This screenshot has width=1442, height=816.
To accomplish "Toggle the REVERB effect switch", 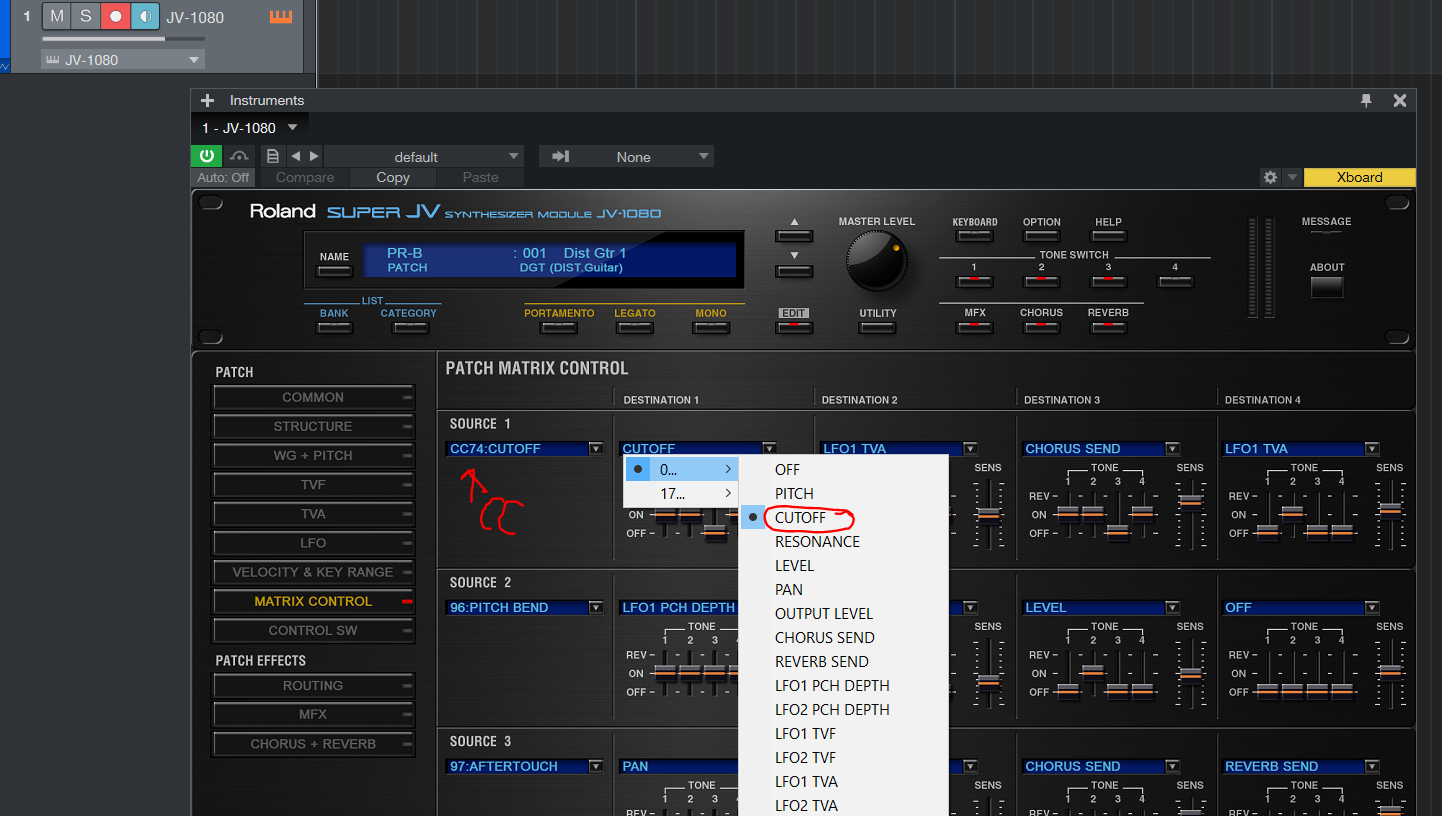I will click(1108, 327).
